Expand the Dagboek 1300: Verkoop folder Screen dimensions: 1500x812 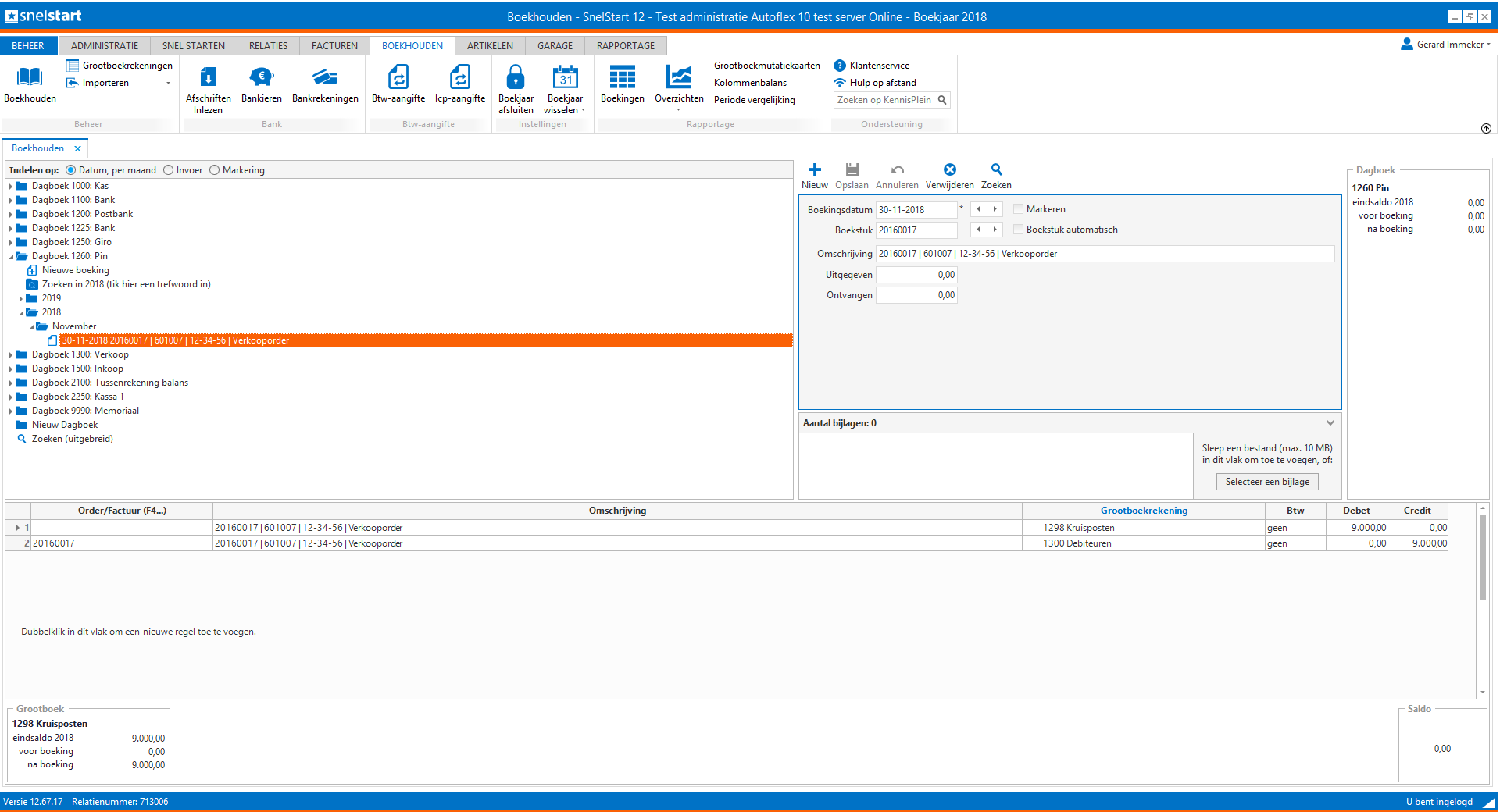click(11, 354)
